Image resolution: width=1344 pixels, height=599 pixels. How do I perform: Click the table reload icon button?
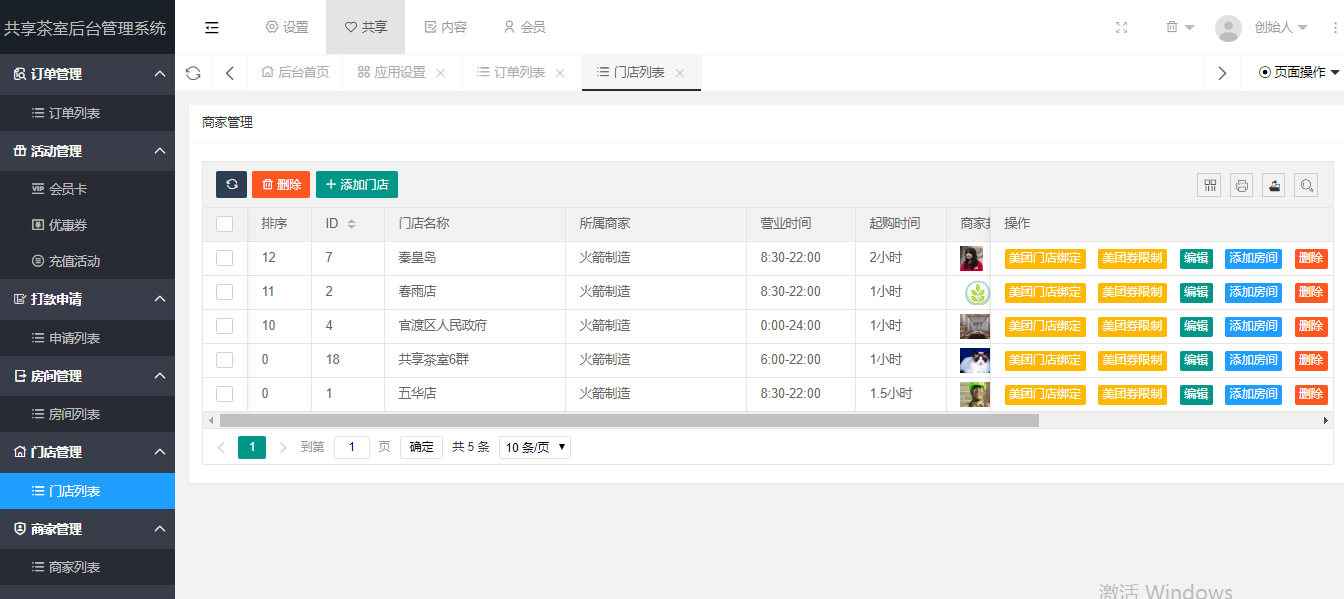coord(231,184)
